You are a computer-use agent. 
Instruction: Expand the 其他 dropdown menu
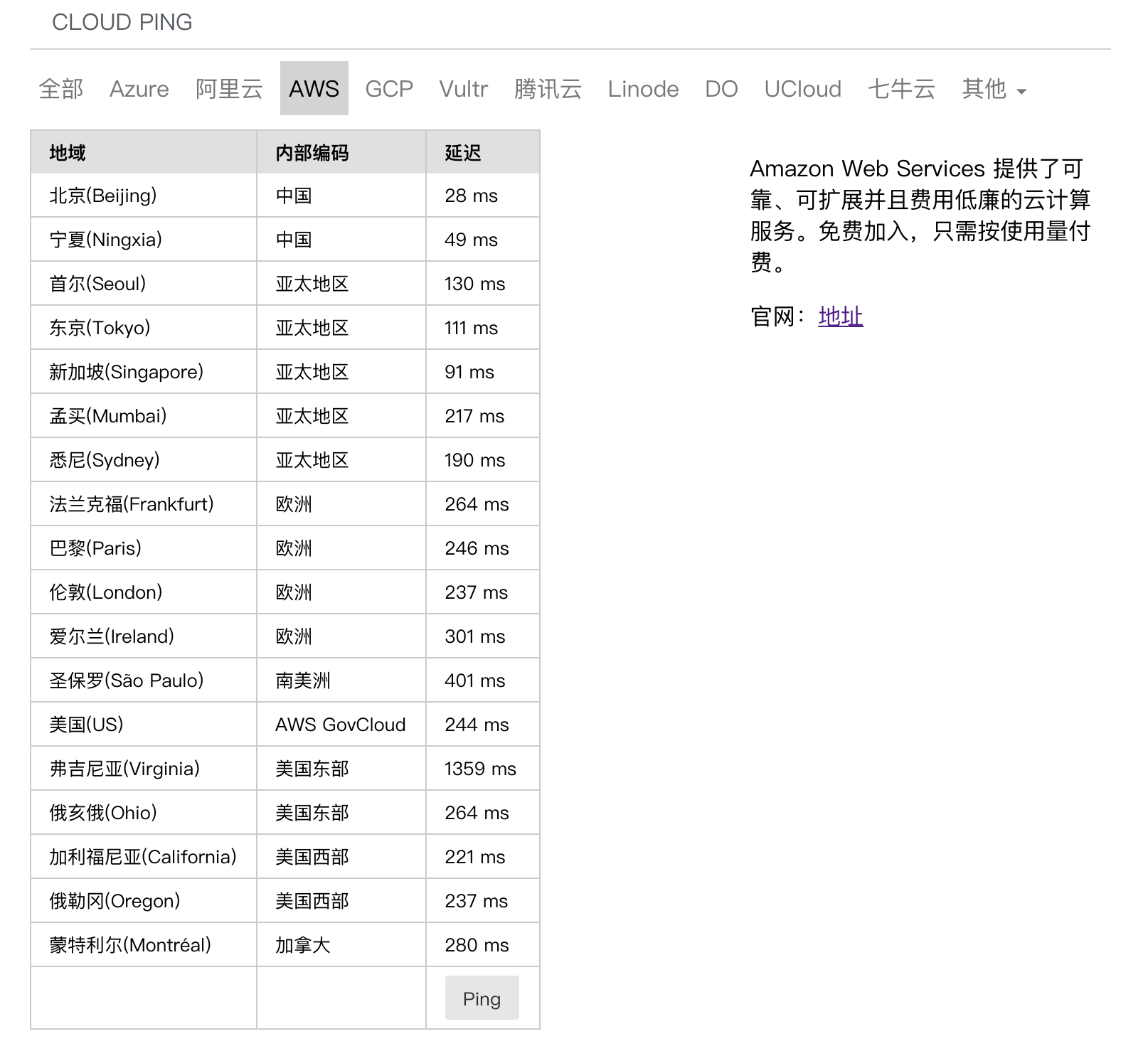pyautogui.click(x=986, y=88)
